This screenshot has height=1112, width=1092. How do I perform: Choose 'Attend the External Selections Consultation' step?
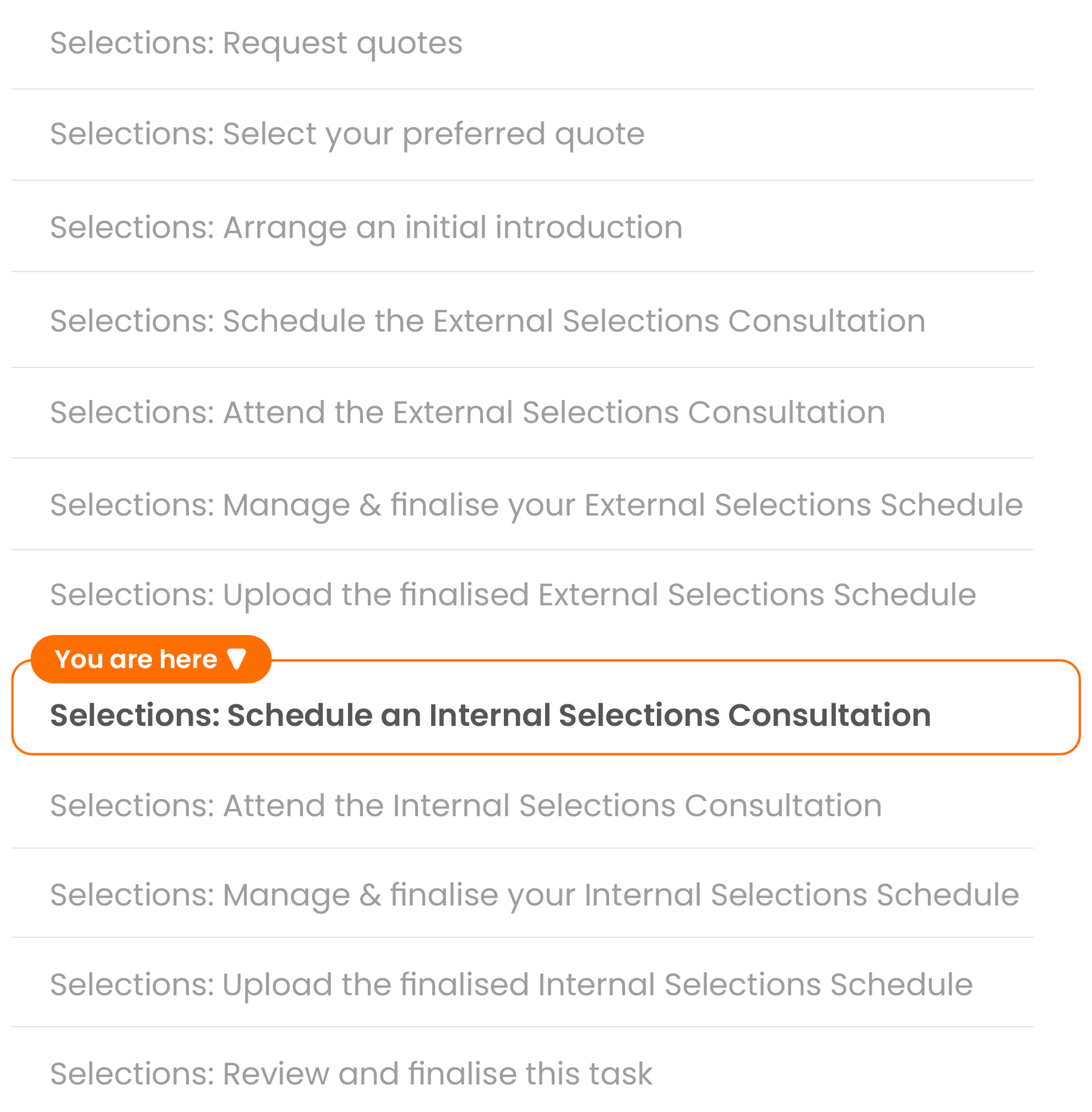click(x=468, y=412)
